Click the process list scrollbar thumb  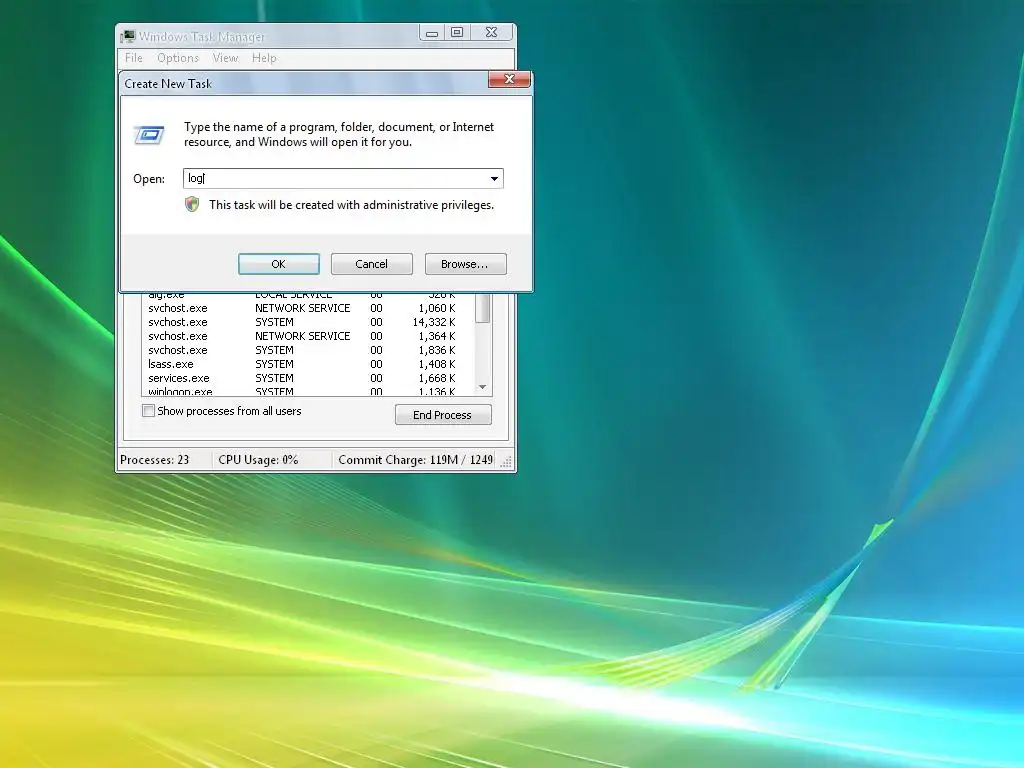pos(483,308)
